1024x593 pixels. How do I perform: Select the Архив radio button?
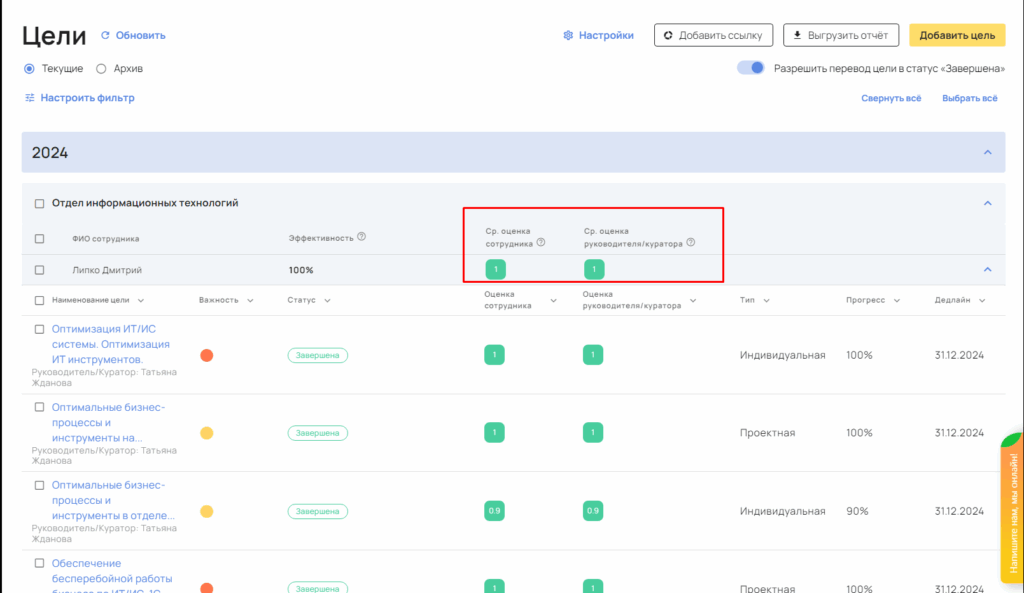pyautogui.click(x=101, y=69)
